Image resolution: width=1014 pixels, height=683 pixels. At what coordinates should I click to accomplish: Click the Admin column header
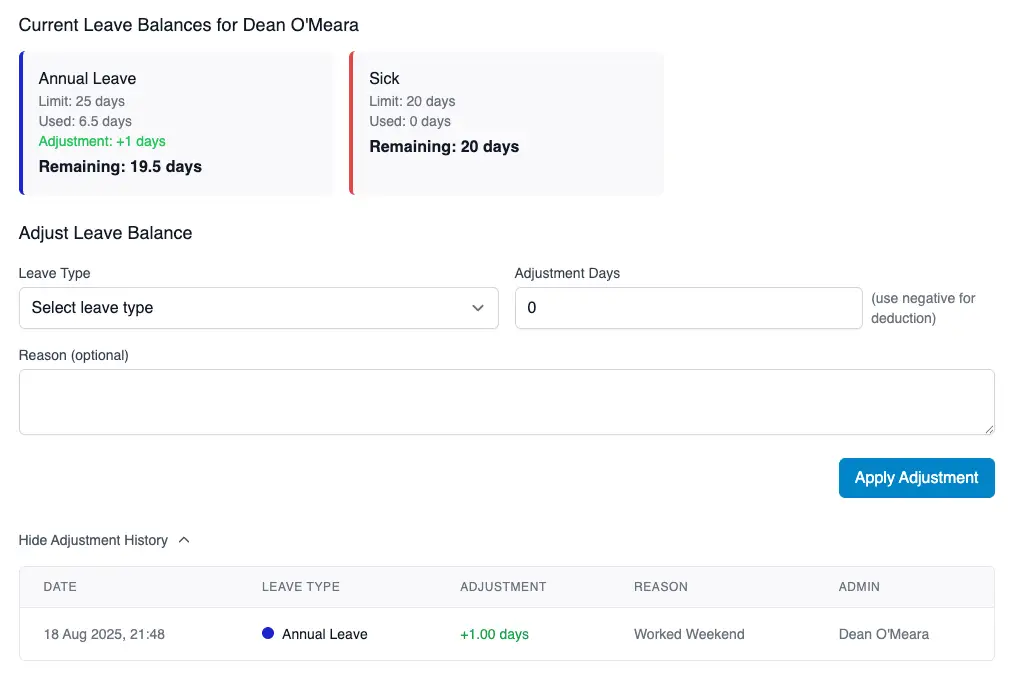(859, 587)
